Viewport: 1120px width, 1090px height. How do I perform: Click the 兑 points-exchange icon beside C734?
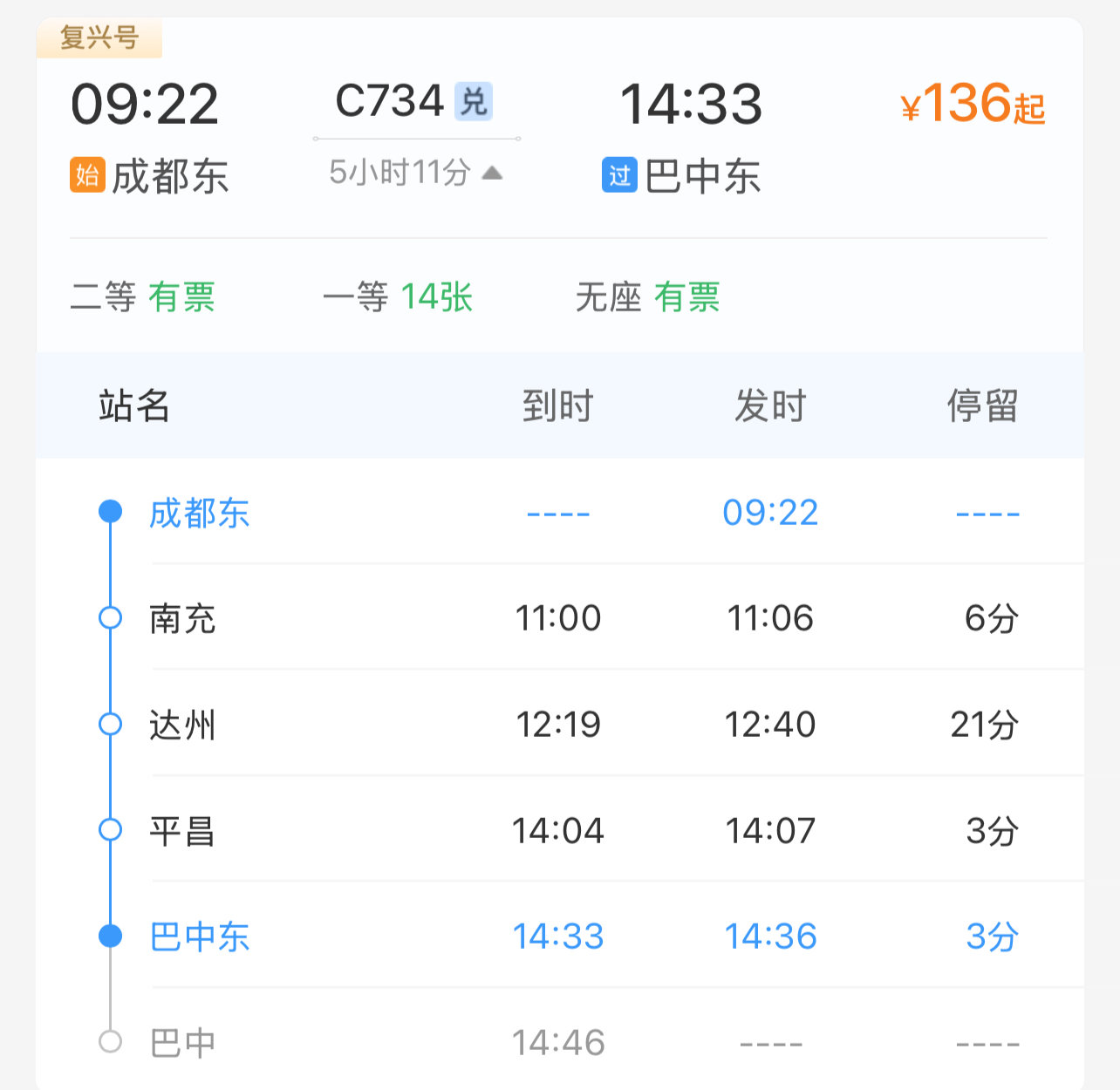coord(474,101)
